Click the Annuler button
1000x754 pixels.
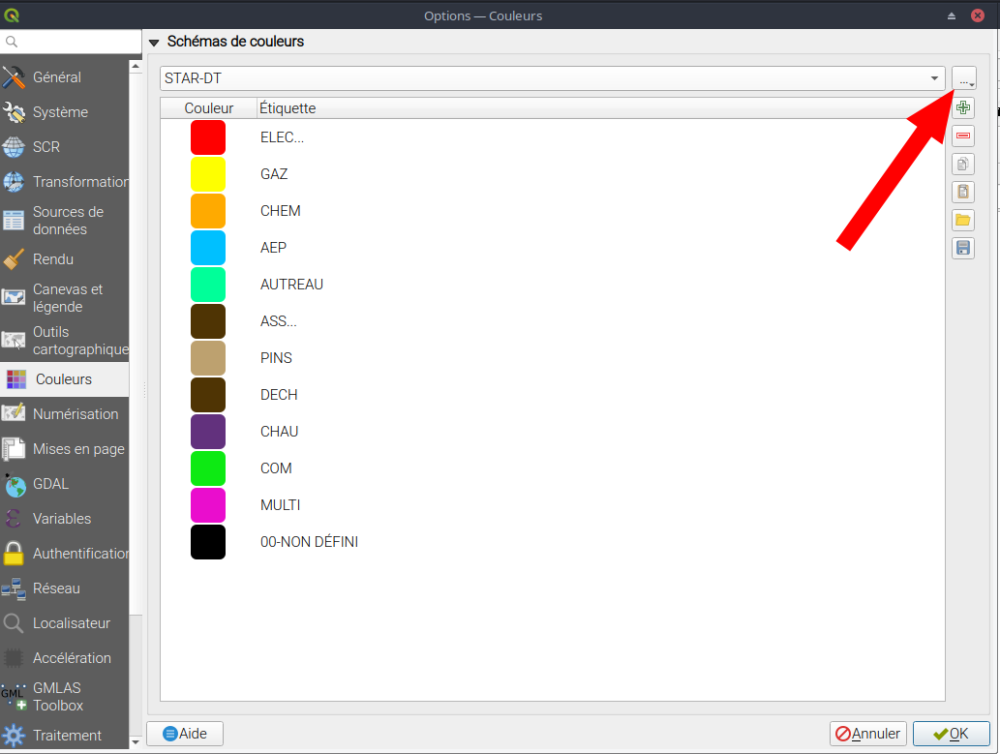tap(868, 734)
